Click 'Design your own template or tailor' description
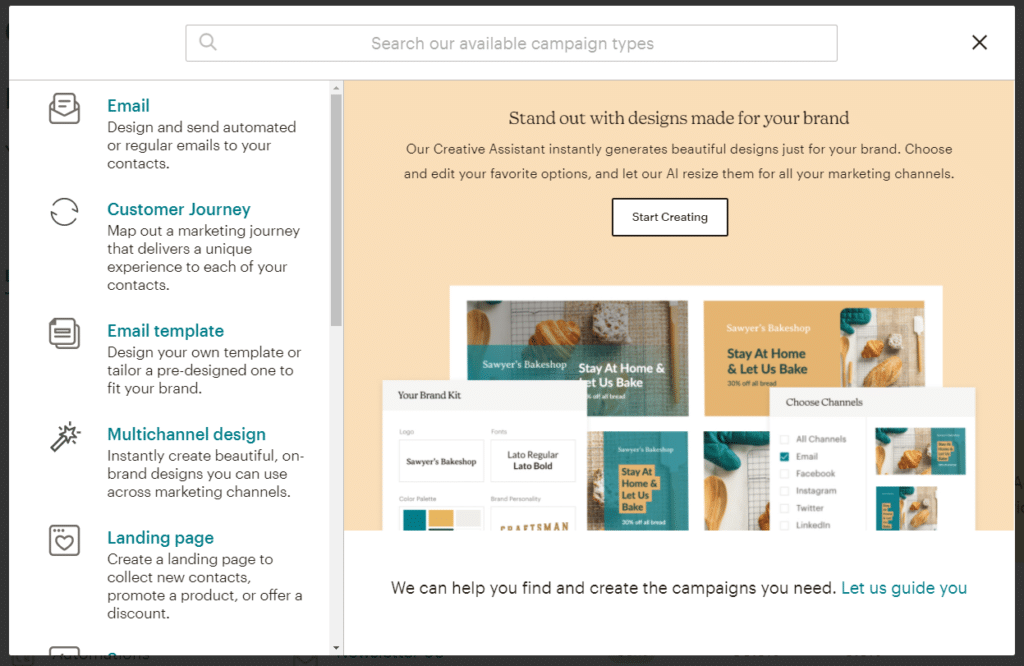The height and width of the screenshot is (666, 1024). [204, 370]
